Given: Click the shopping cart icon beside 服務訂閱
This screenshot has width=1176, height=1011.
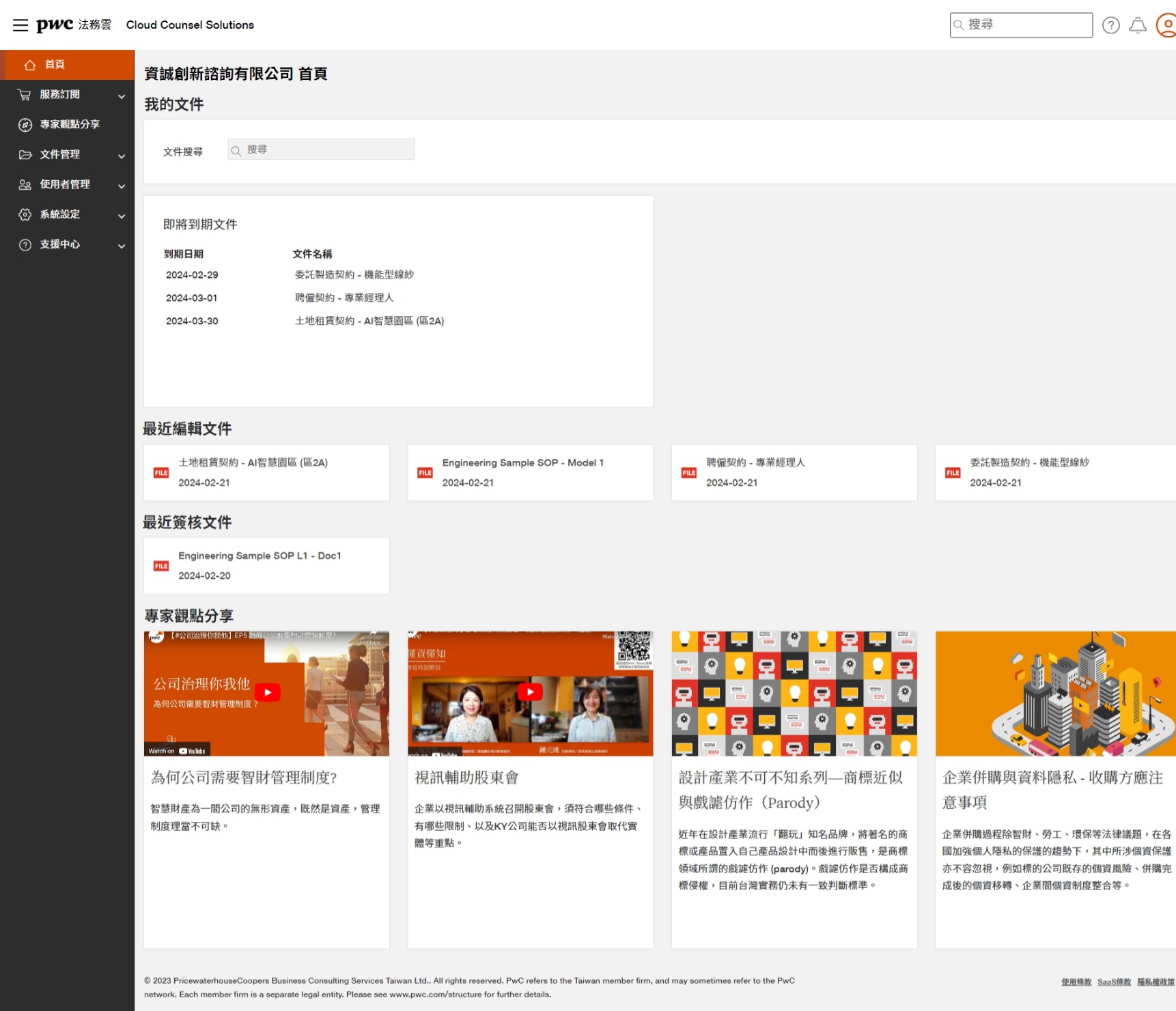Looking at the screenshot, I should click(25, 95).
